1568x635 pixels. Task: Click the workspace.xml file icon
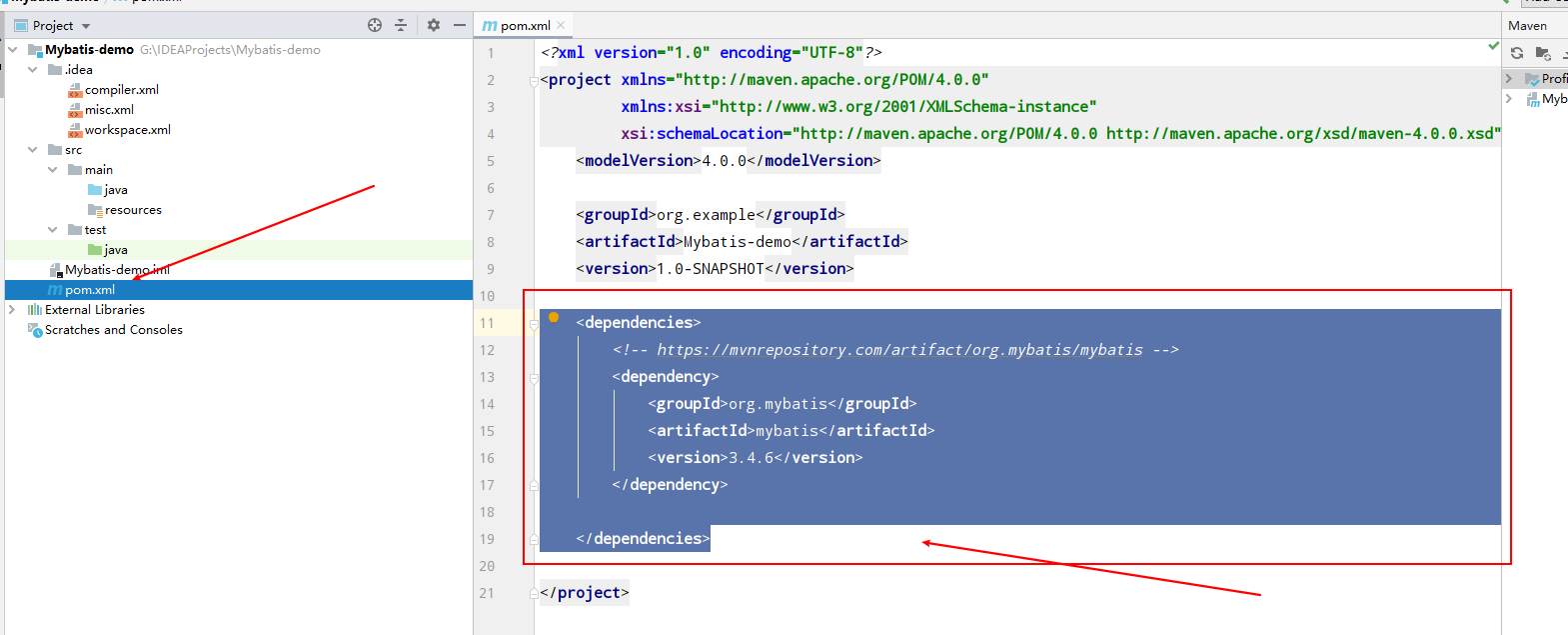point(75,130)
